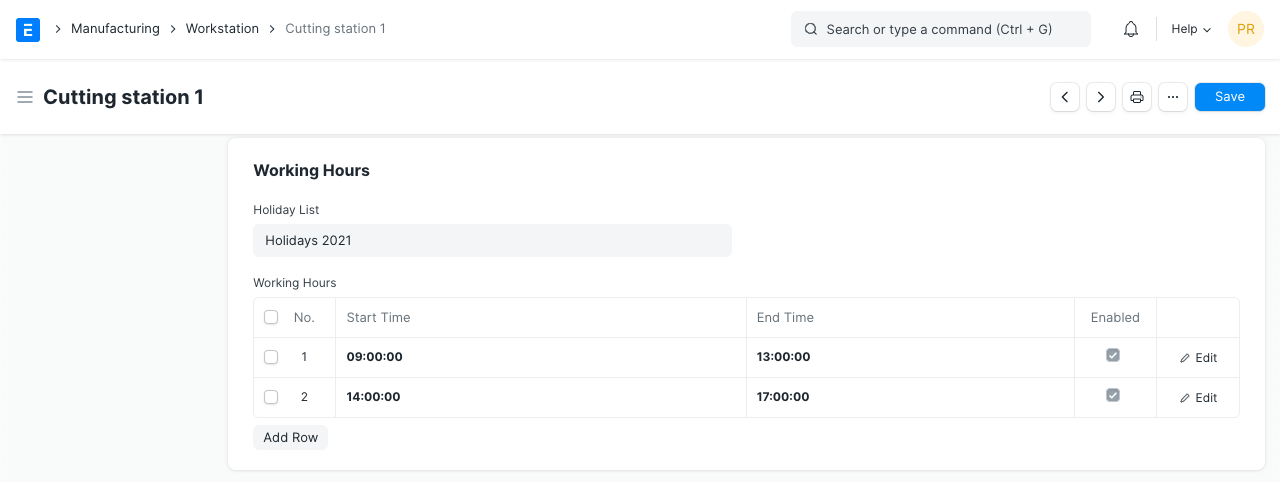Go to next workstation record

tap(1101, 97)
